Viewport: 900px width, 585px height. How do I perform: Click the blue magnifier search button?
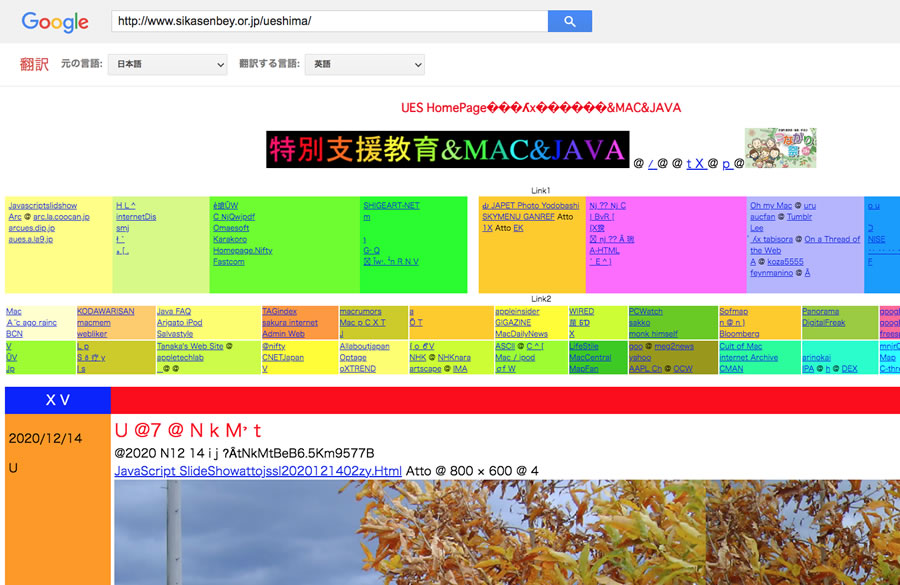pos(569,21)
